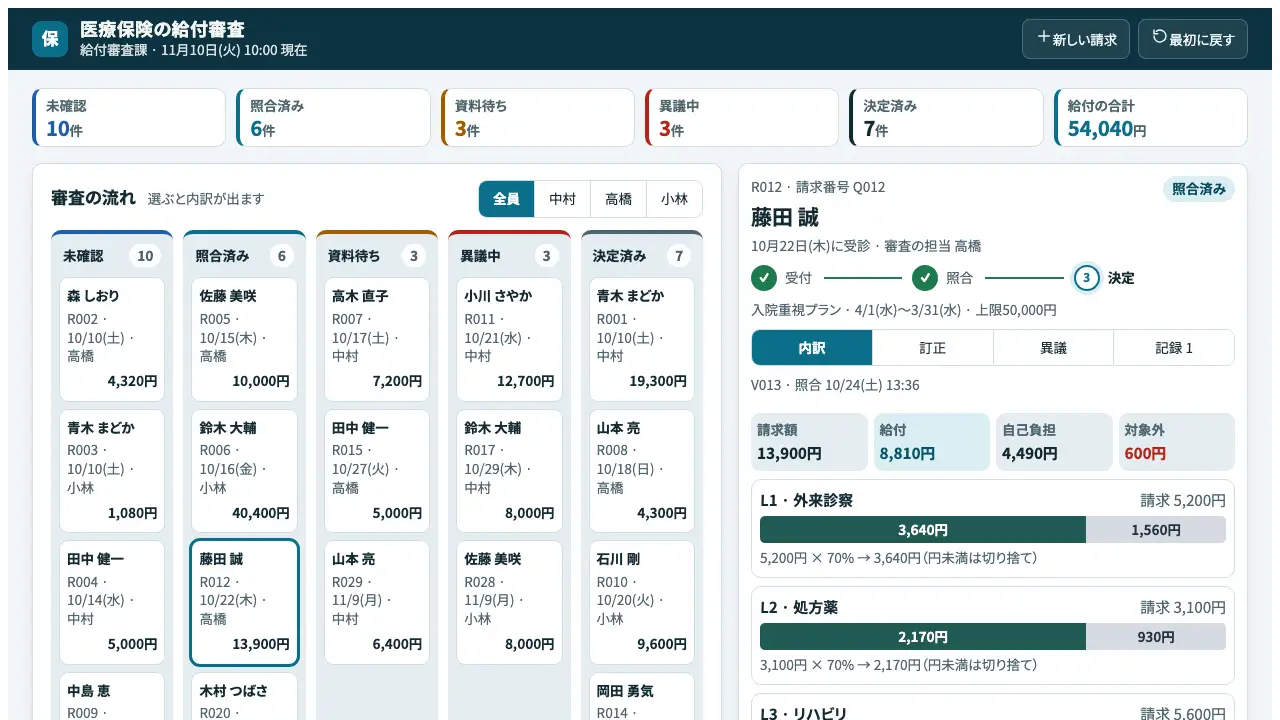The height and width of the screenshot is (720, 1280).
Task: Click the step 3 circle beside 決定
Action: pyautogui.click(x=1087, y=278)
